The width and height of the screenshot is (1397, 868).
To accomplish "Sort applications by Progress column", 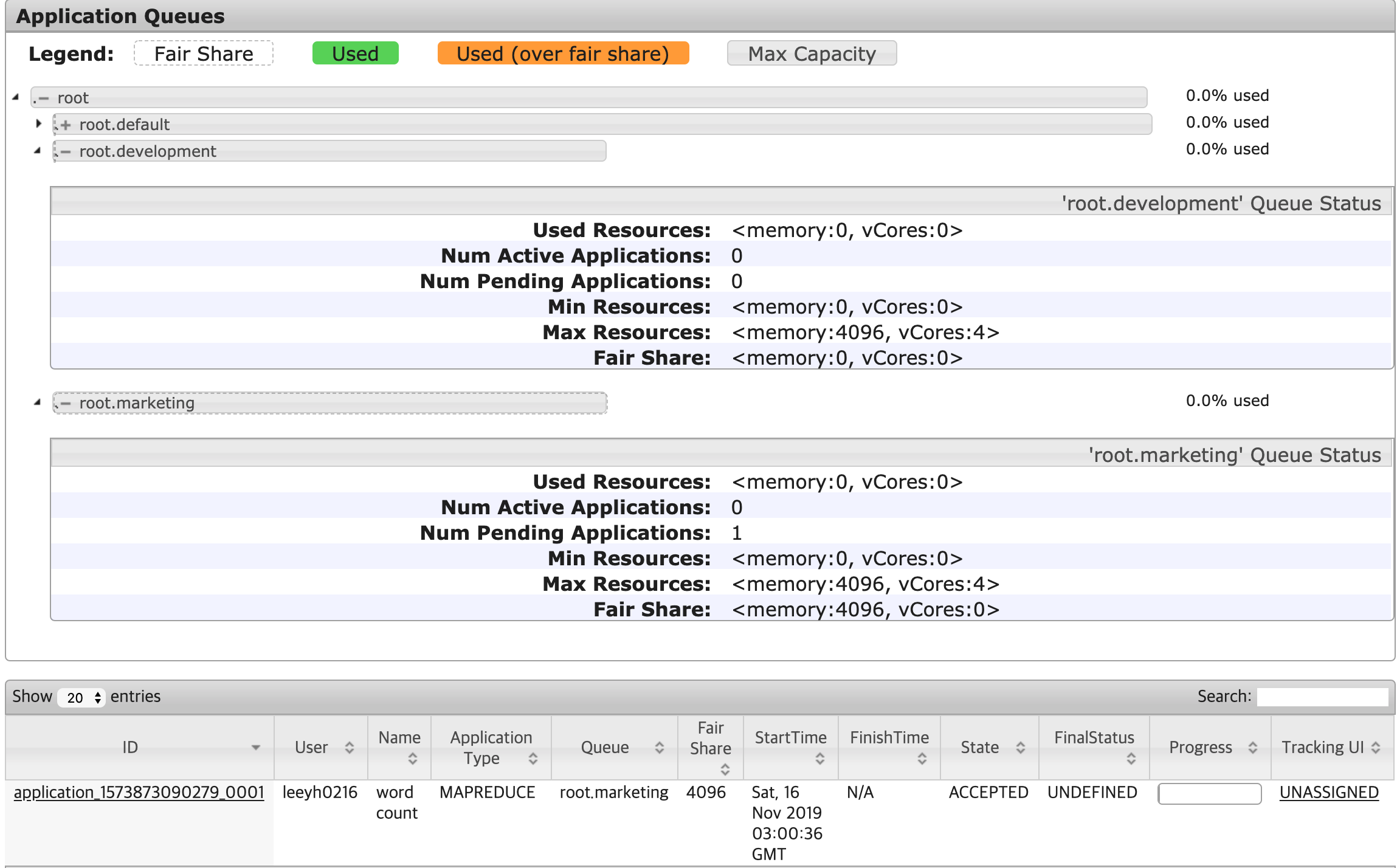I will [x=1252, y=748].
